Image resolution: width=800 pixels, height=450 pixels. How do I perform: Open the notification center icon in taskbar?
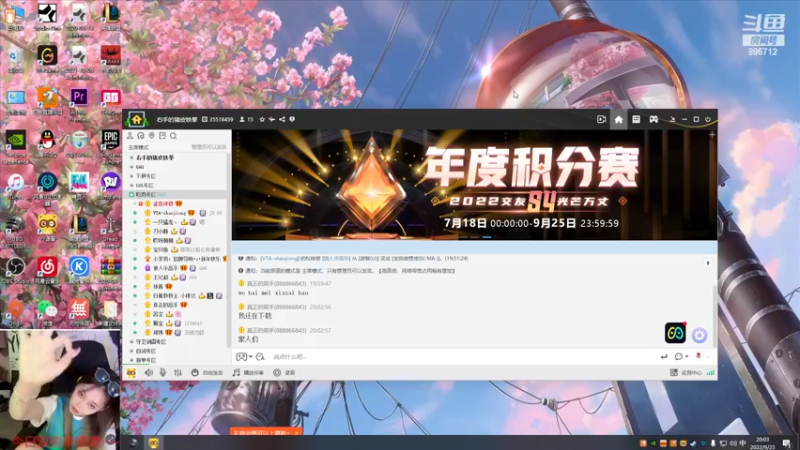pos(787,443)
